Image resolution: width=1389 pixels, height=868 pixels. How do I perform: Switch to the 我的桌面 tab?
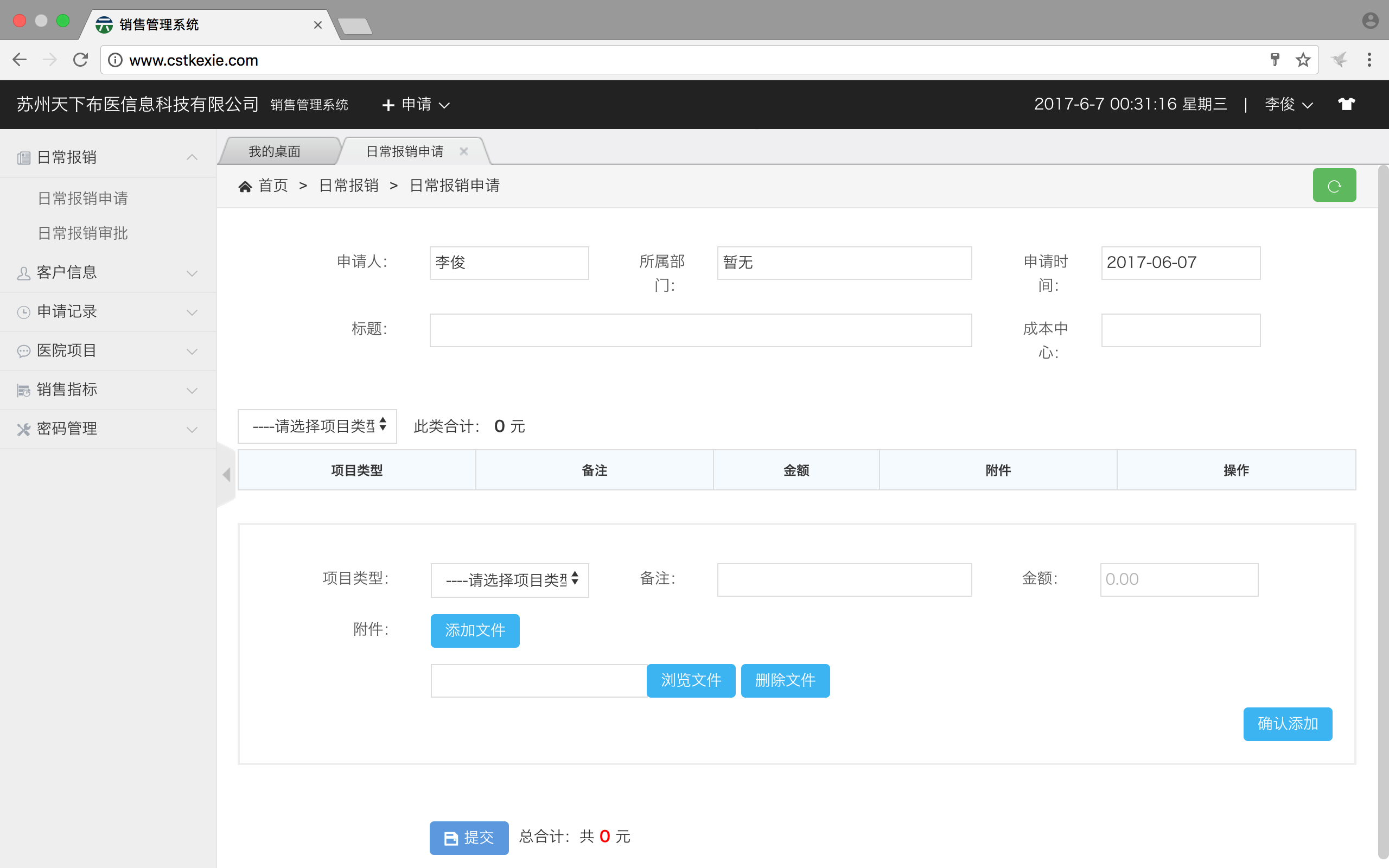coord(275,151)
